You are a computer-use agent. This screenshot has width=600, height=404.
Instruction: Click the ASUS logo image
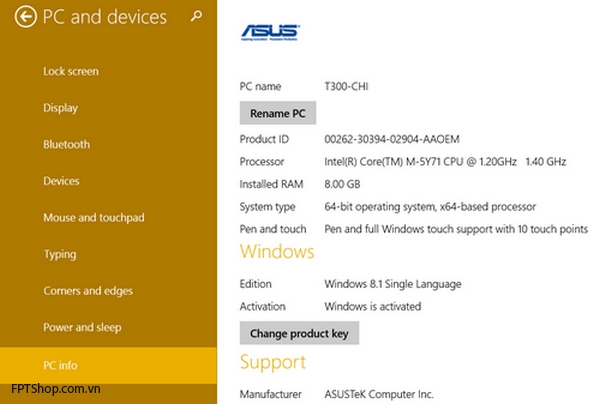pos(270,33)
